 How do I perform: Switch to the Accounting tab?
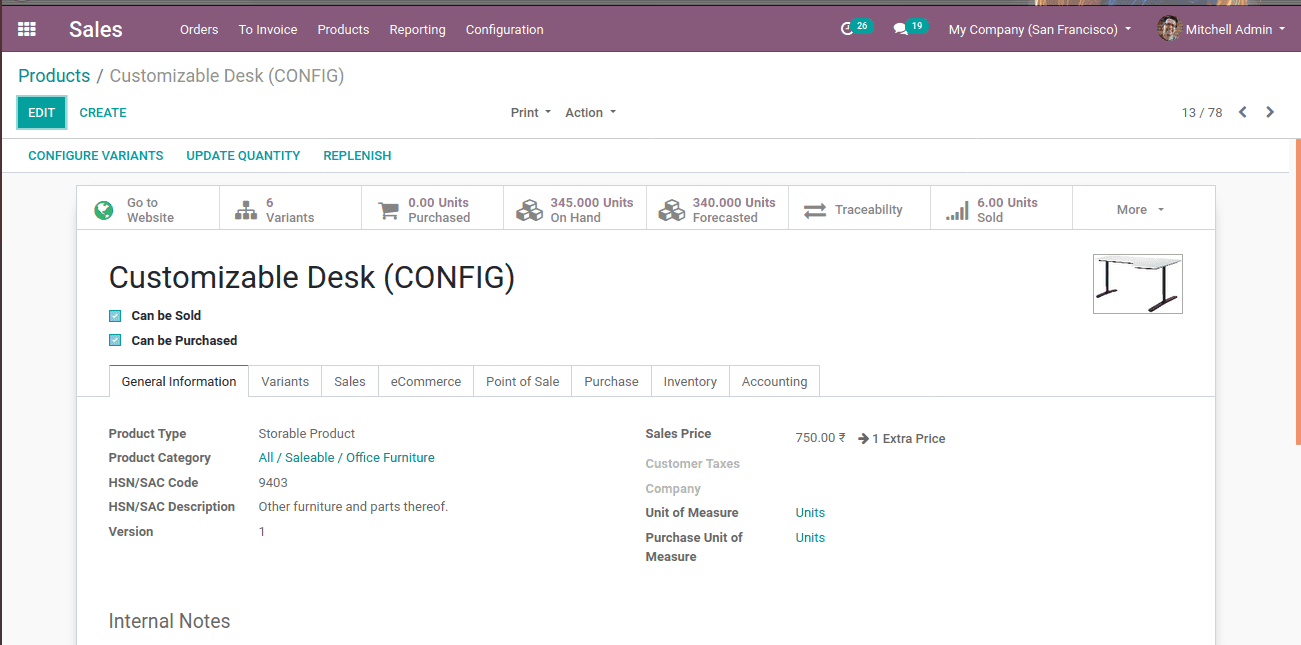[x=774, y=381]
